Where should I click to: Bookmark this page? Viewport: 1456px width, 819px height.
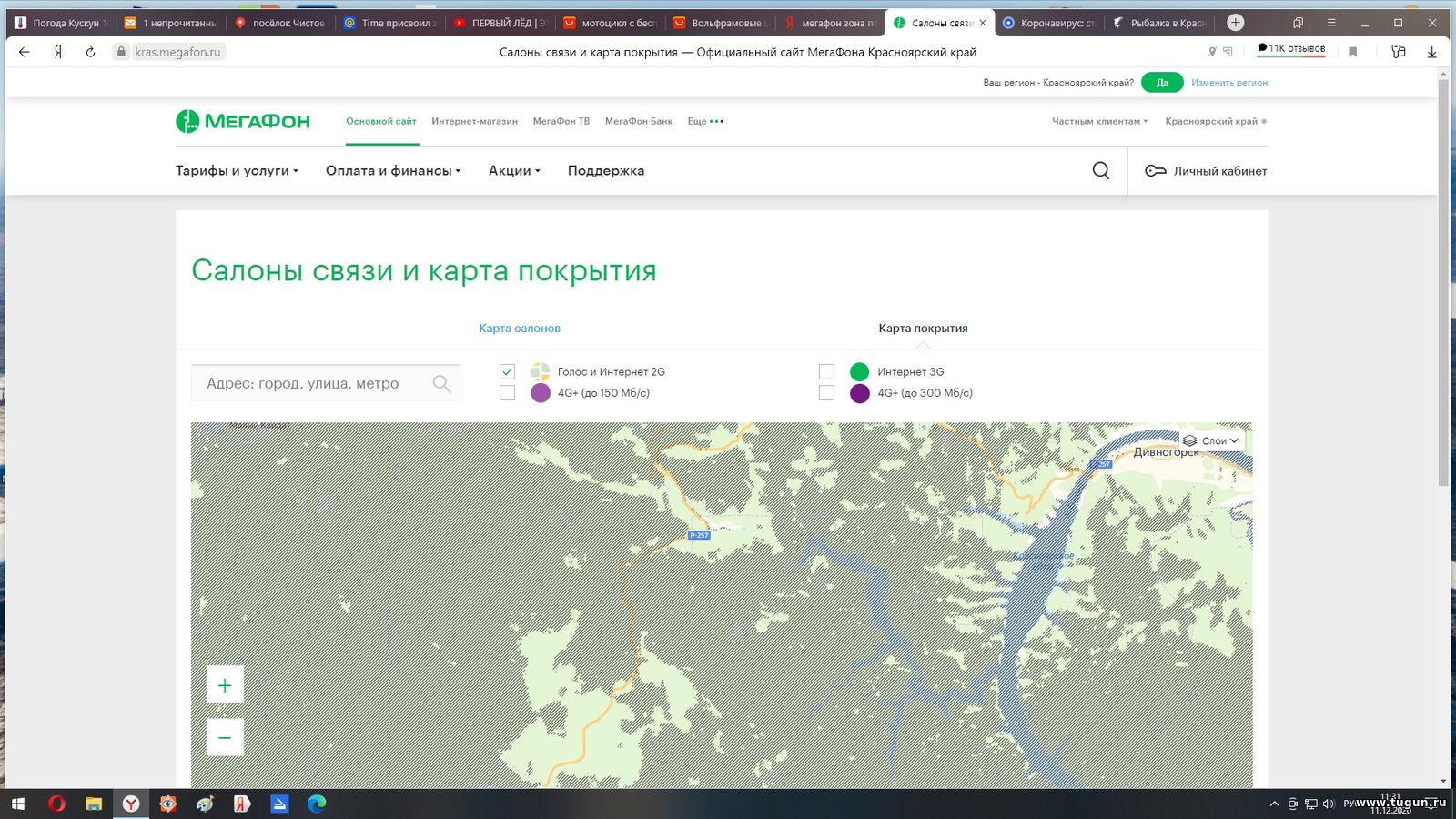click(1352, 52)
